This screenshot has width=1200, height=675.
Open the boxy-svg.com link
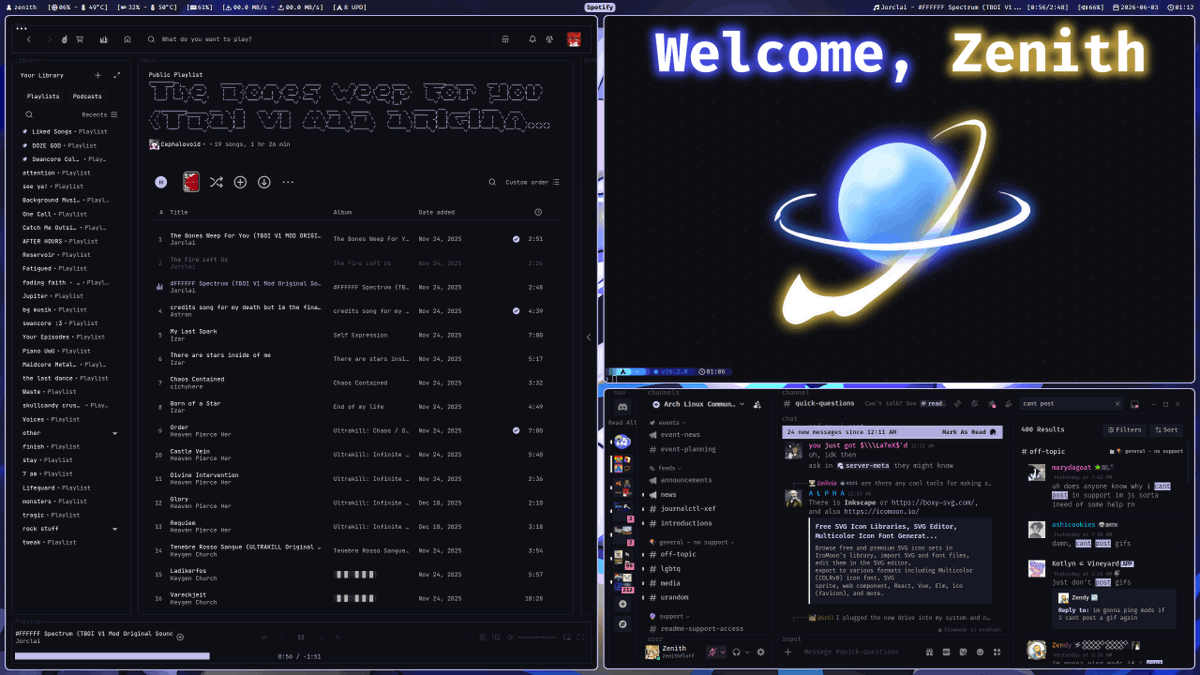[934, 503]
